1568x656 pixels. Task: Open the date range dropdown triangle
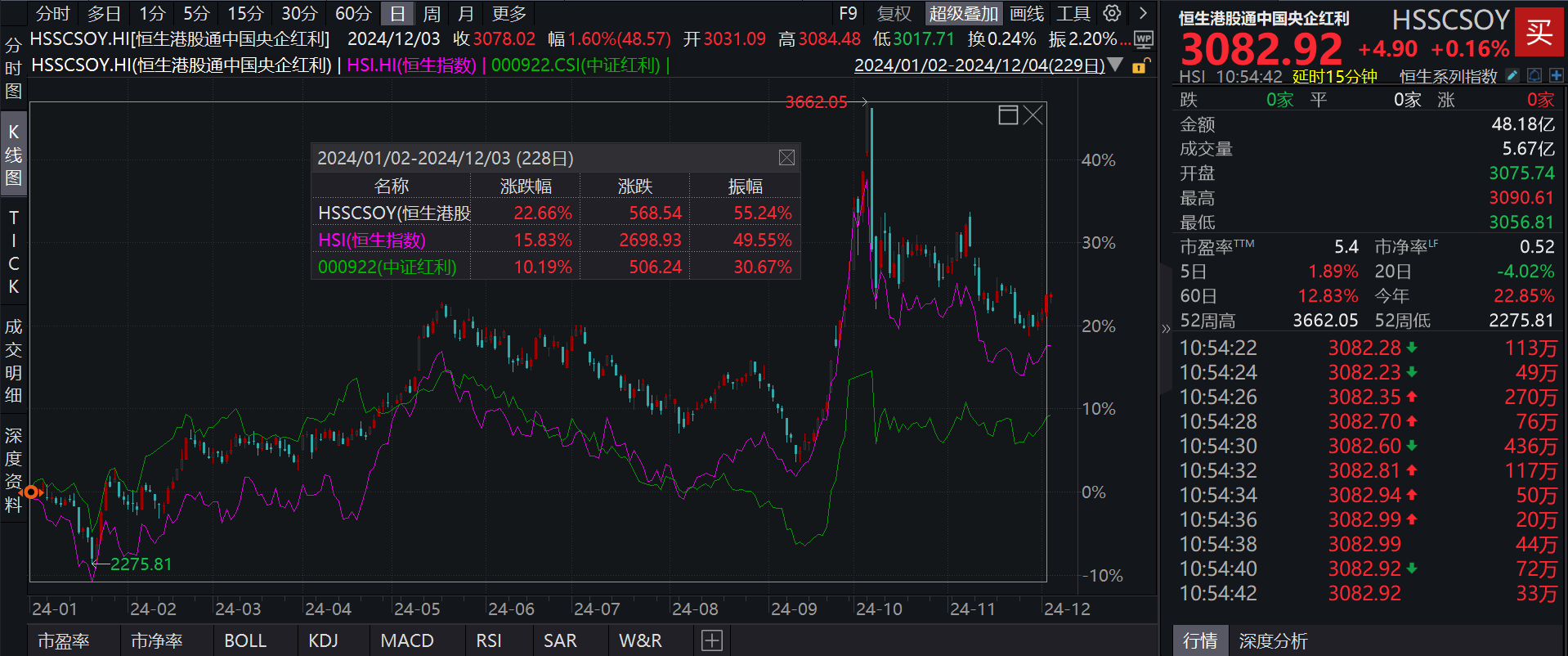tap(1115, 65)
